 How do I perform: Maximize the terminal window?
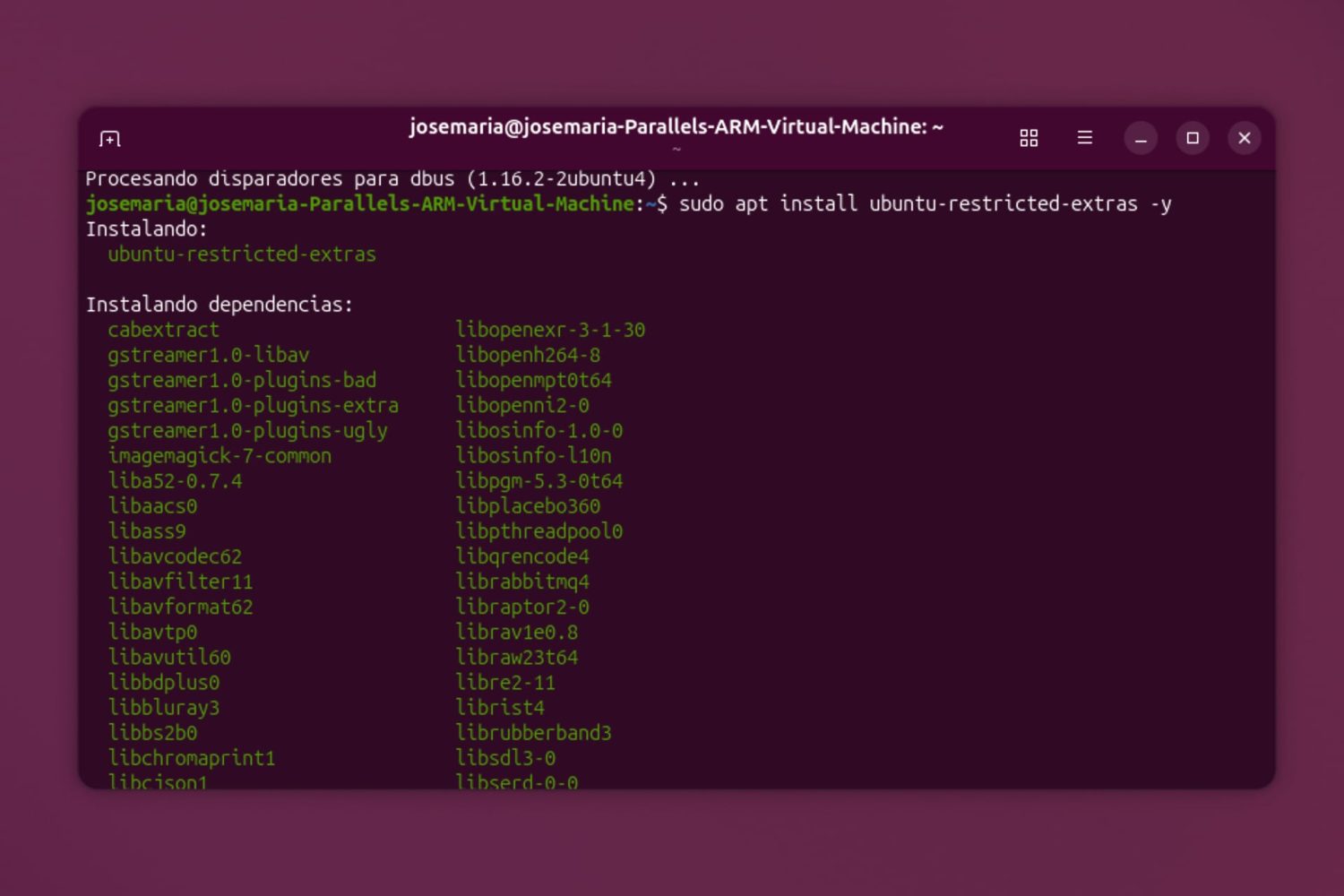click(1193, 138)
